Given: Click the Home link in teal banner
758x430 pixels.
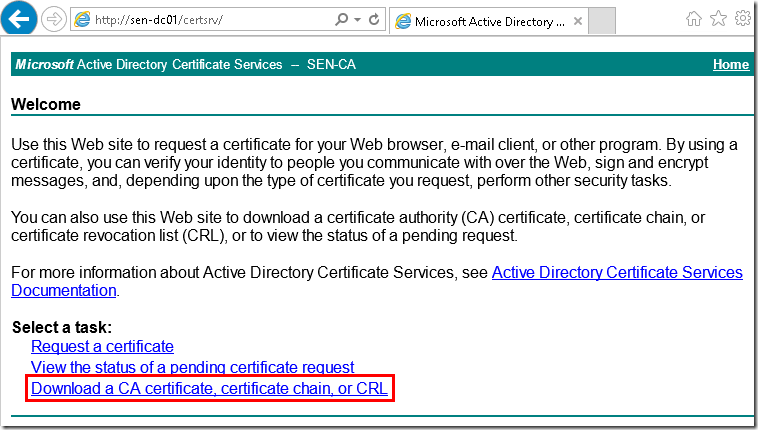Looking at the screenshot, I should pos(731,64).
